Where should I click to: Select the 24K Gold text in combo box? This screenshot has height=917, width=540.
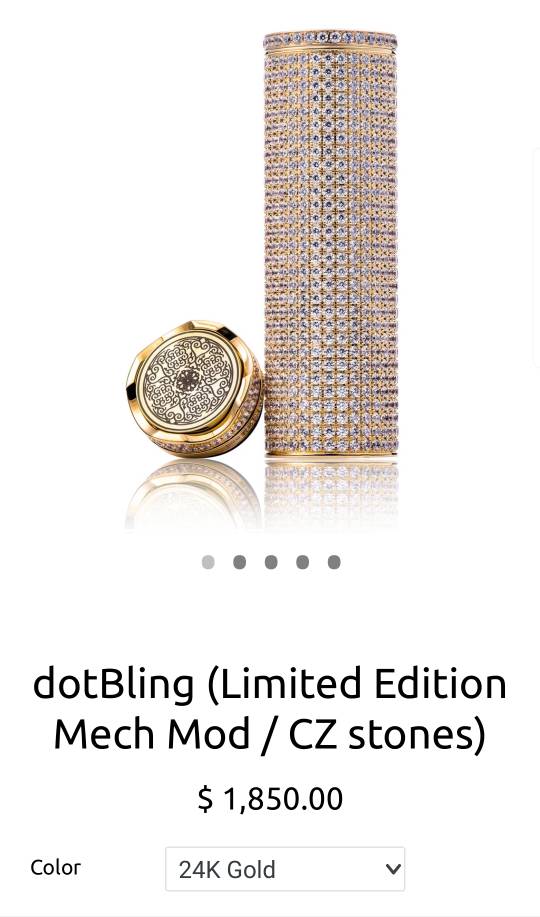[x=227, y=870]
